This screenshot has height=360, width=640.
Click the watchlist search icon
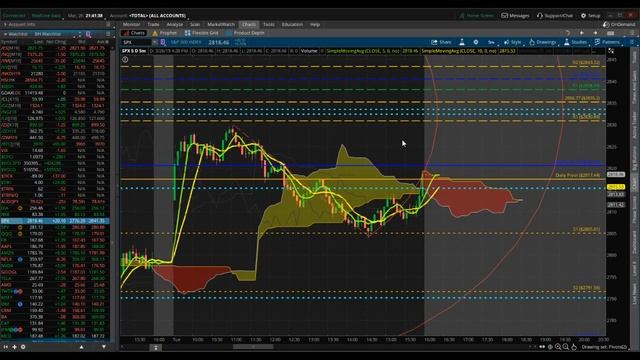point(88,34)
